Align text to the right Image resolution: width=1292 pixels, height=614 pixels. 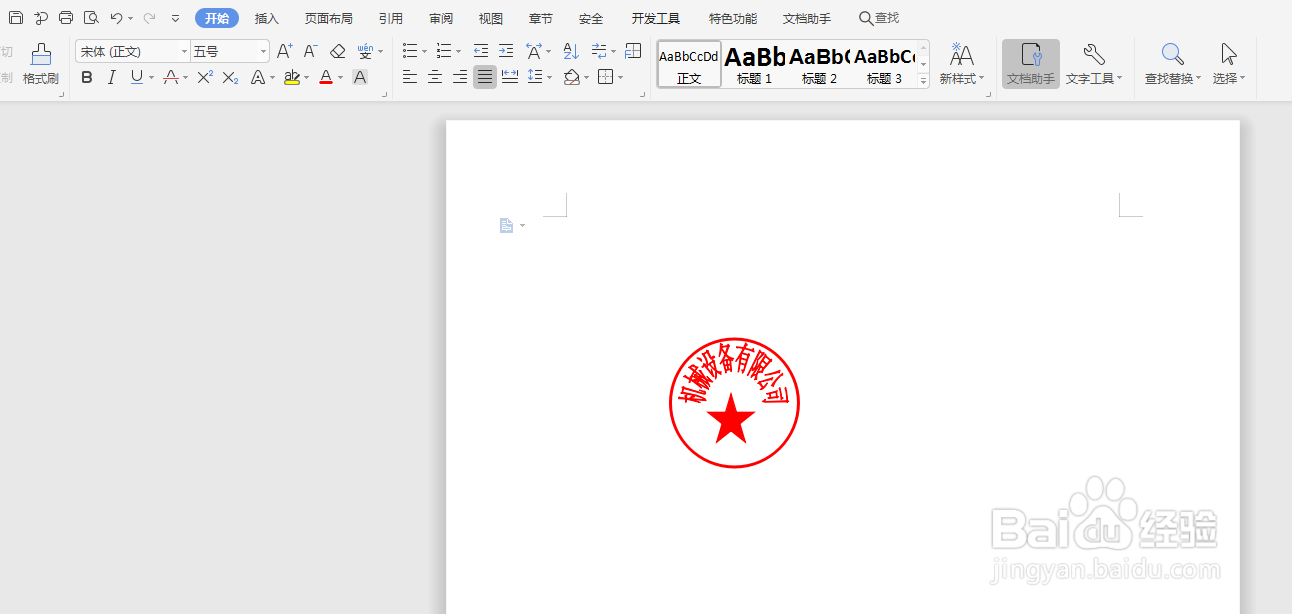click(460, 77)
